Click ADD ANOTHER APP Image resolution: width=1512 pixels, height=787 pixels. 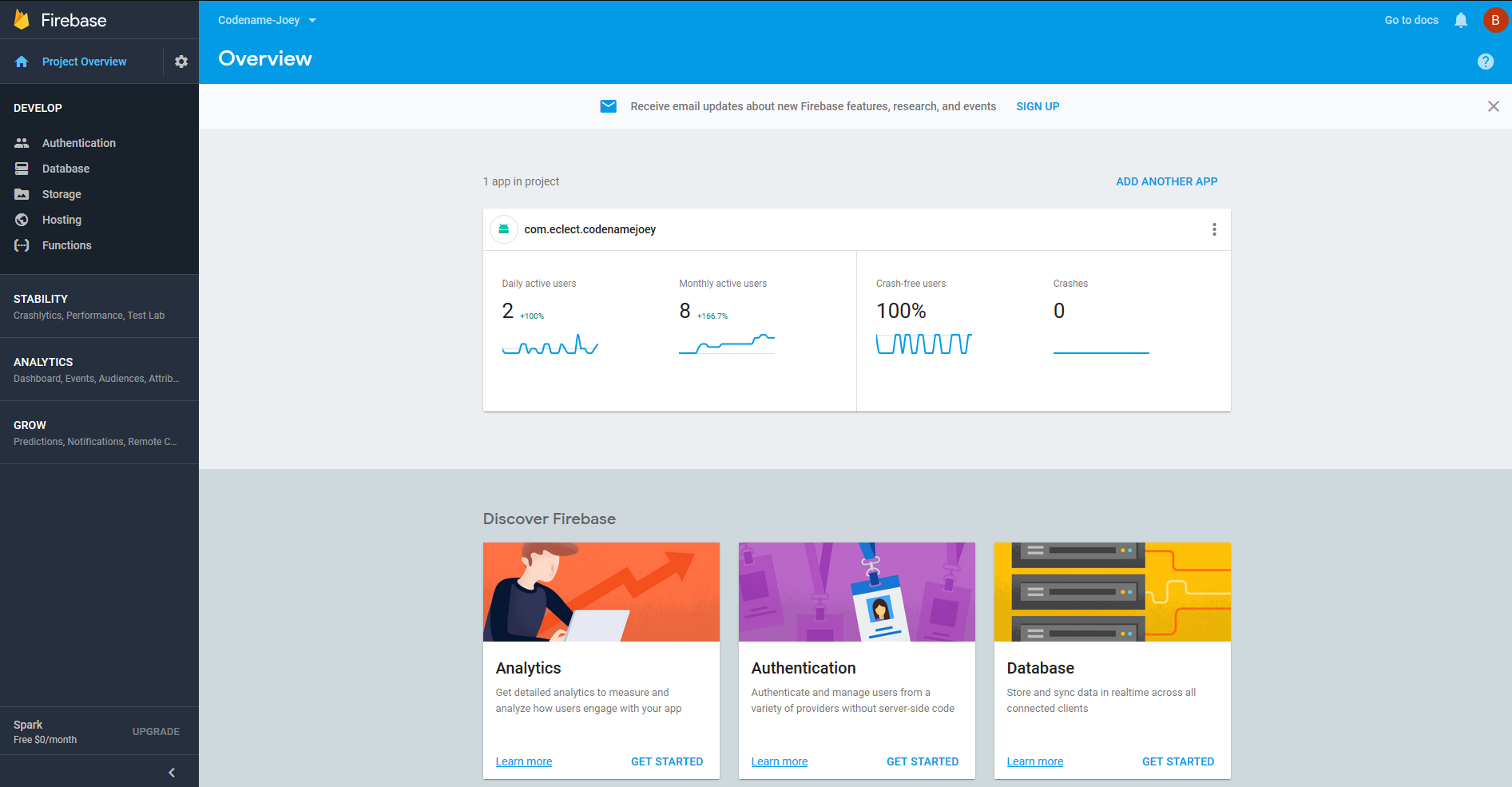(1166, 181)
